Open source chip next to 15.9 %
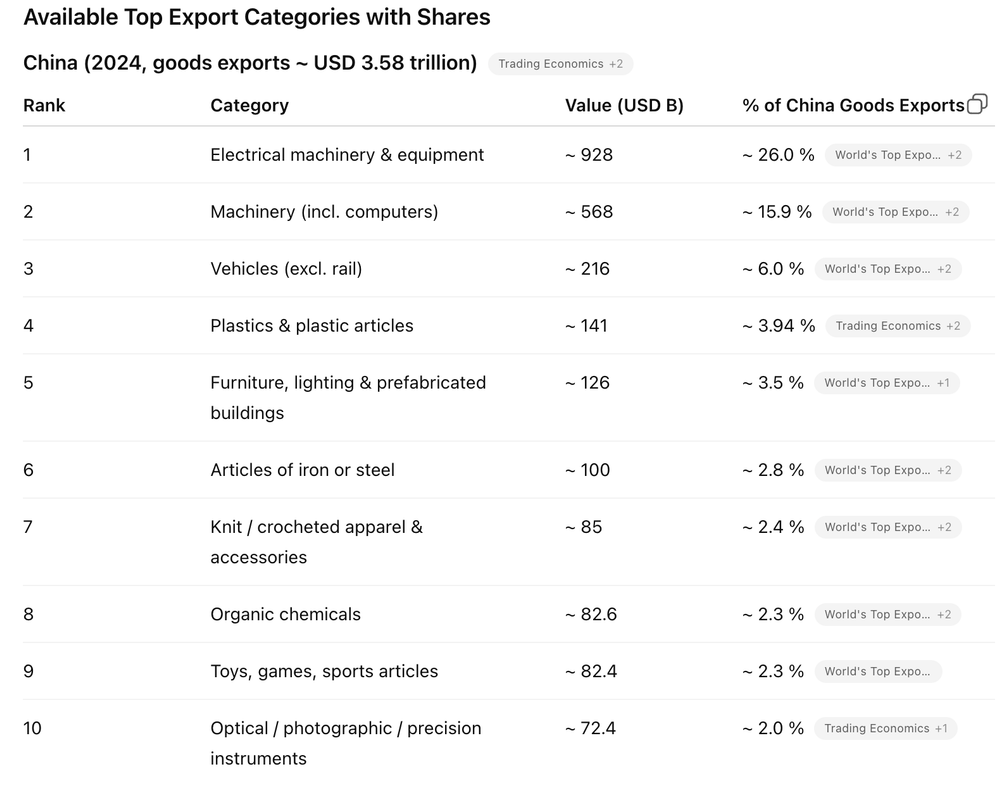 click(895, 212)
